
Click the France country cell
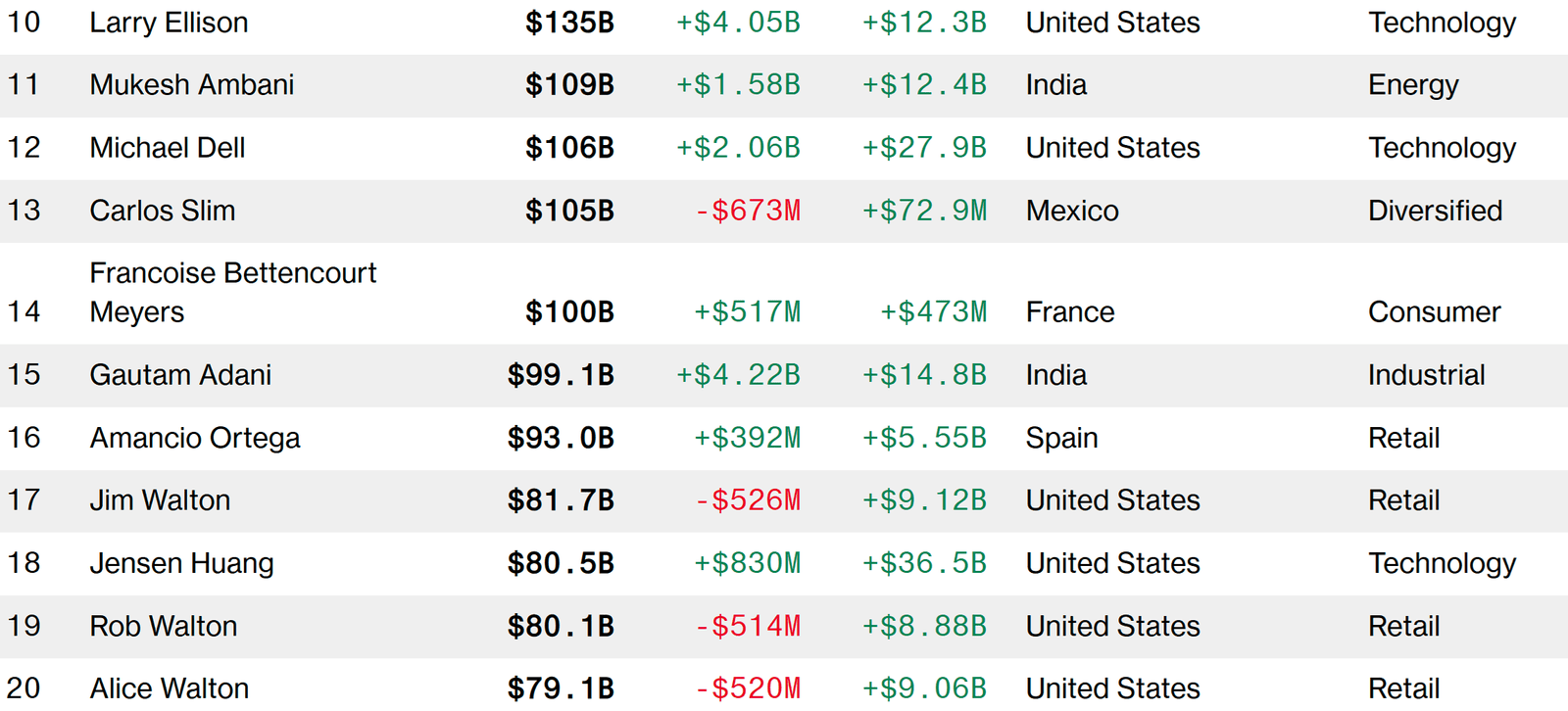tap(1070, 312)
